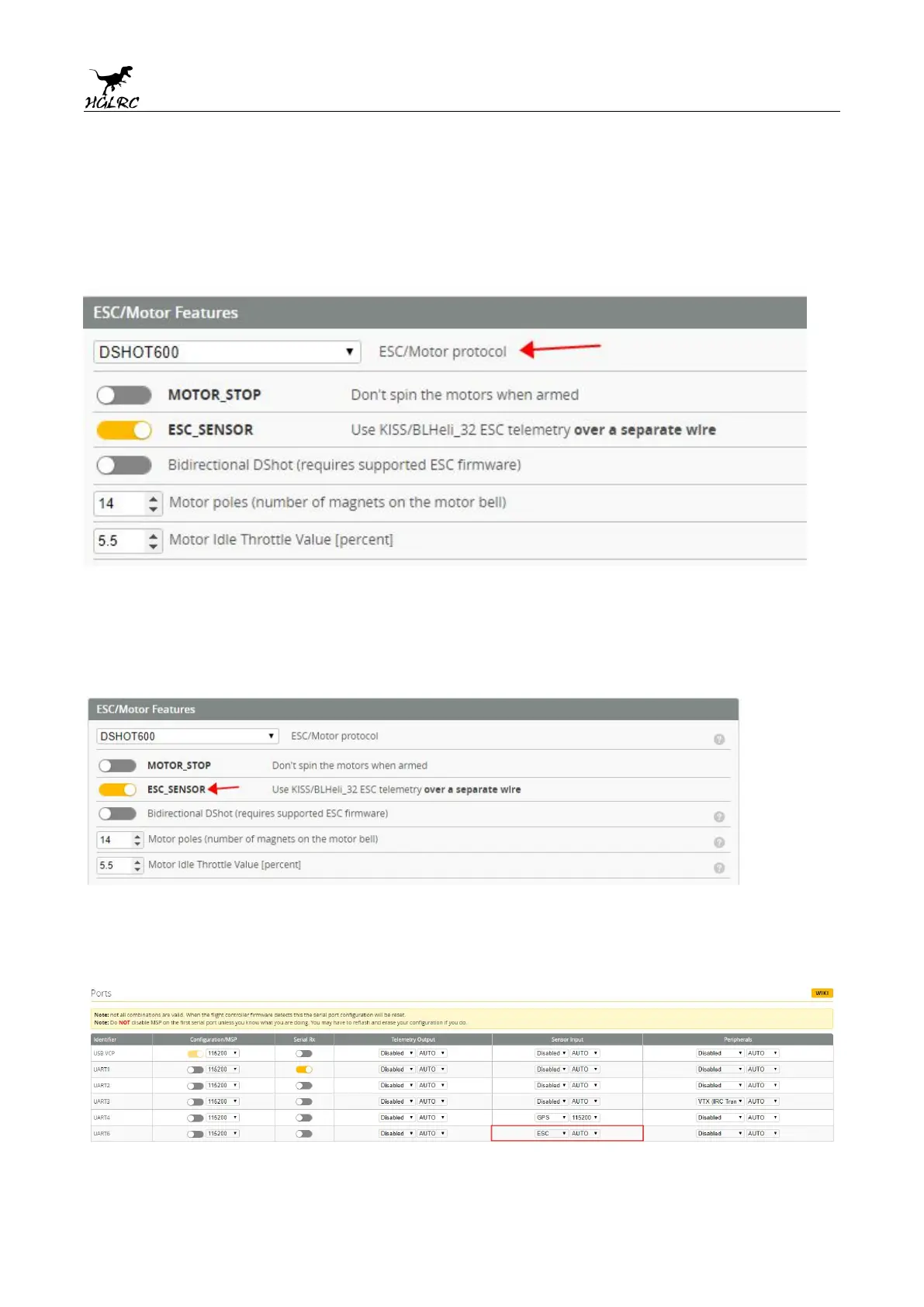Enable Serial Rx on the UART2 row

pyautogui.click(x=304, y=1086)
